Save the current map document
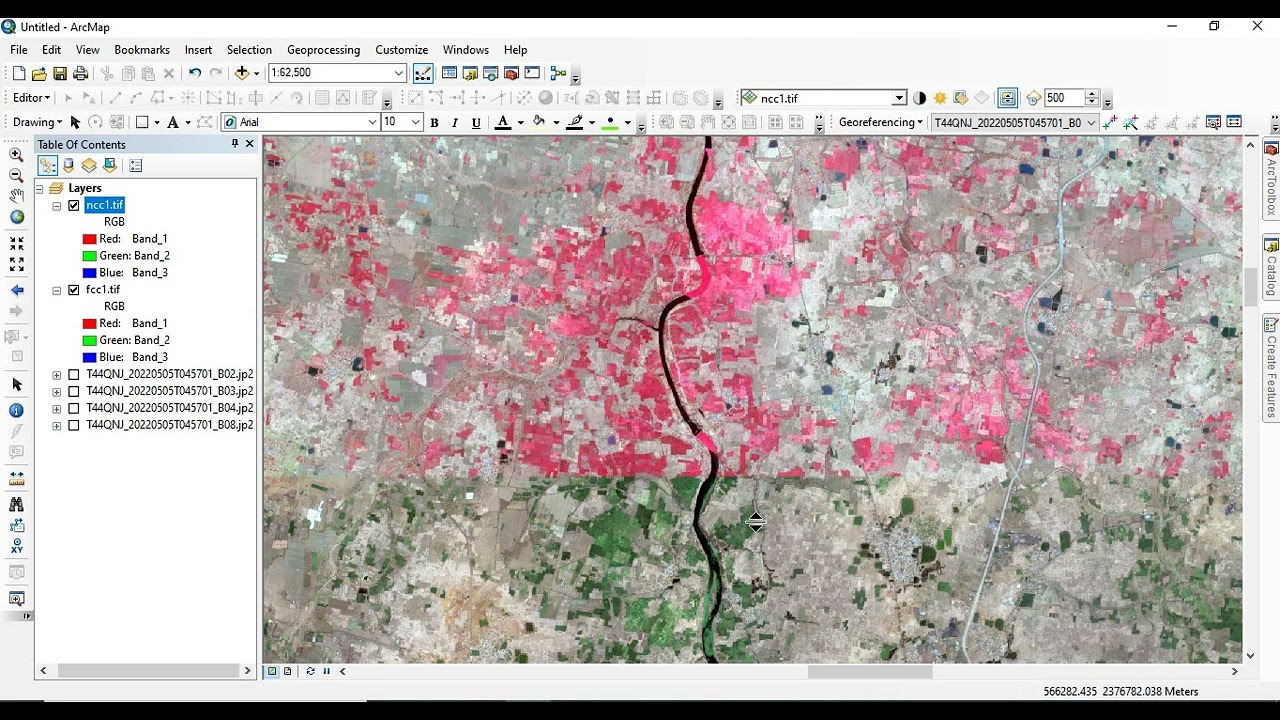Viewport: 1280px width, 720px height. pos(60,73)
